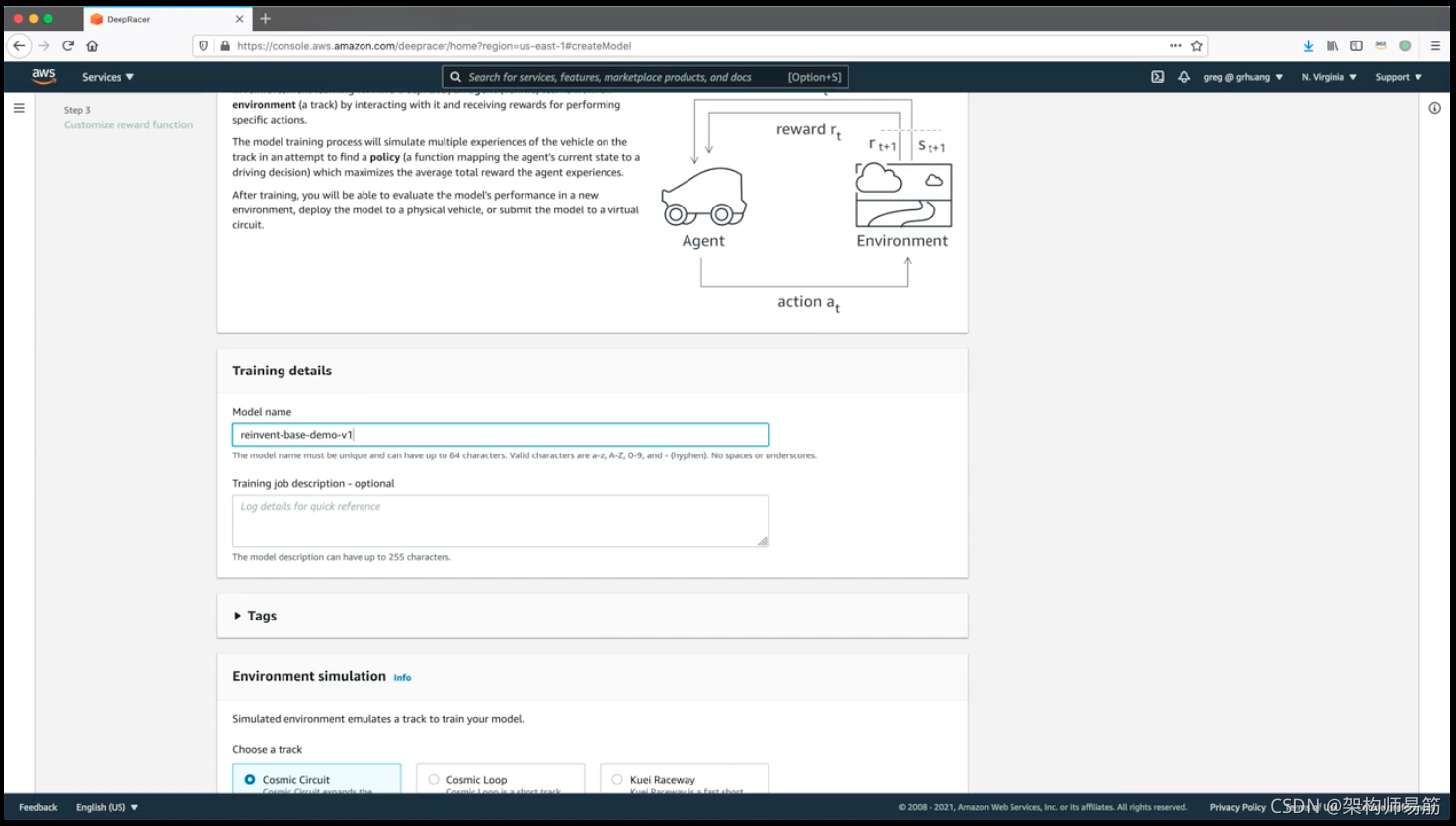Open the page actions ellipsis menu
Screen dimensions: 1456x826
[x=1175, y=45]
